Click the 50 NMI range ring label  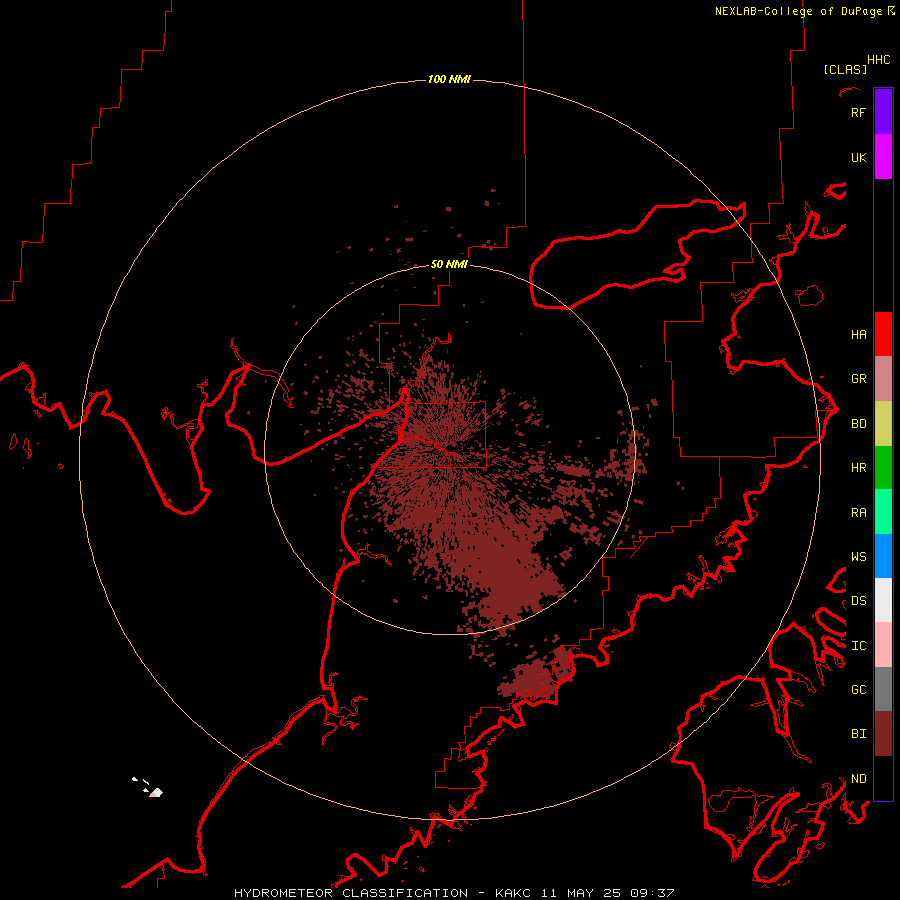point(449,264)
